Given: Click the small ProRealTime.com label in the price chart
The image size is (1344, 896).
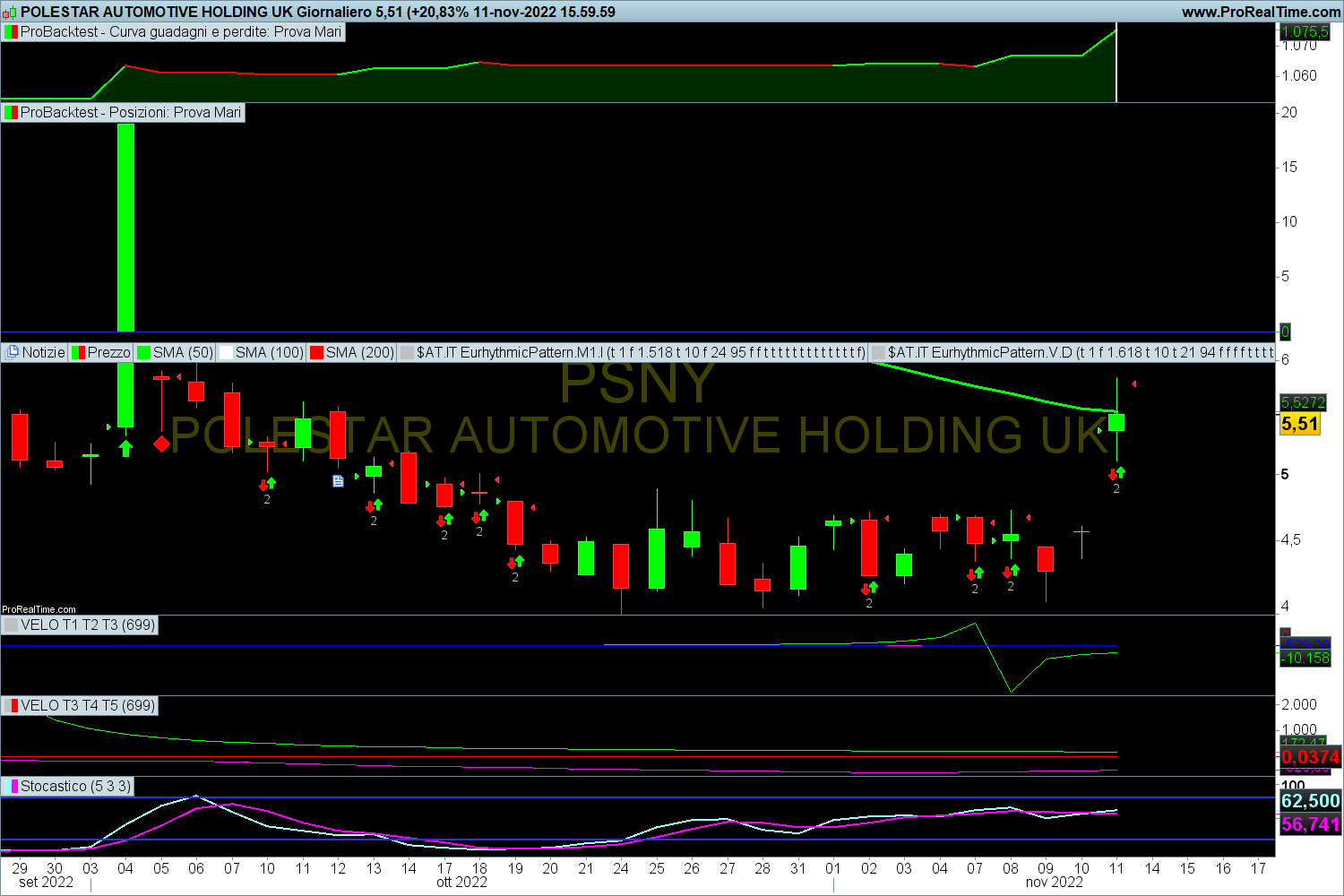Looking at the screenshot, I should coord(39,609).
